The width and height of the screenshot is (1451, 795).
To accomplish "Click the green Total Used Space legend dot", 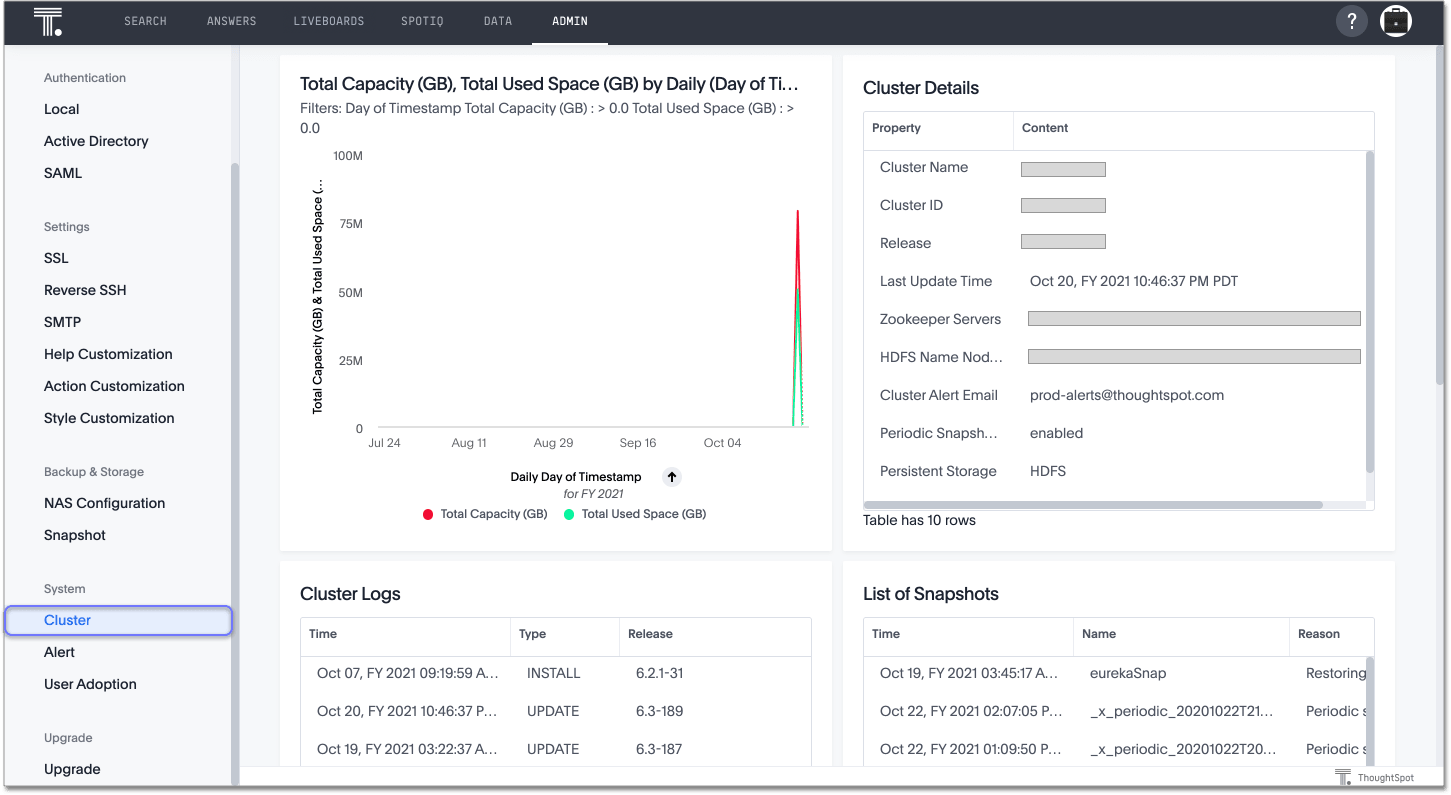I will [570, 513].
